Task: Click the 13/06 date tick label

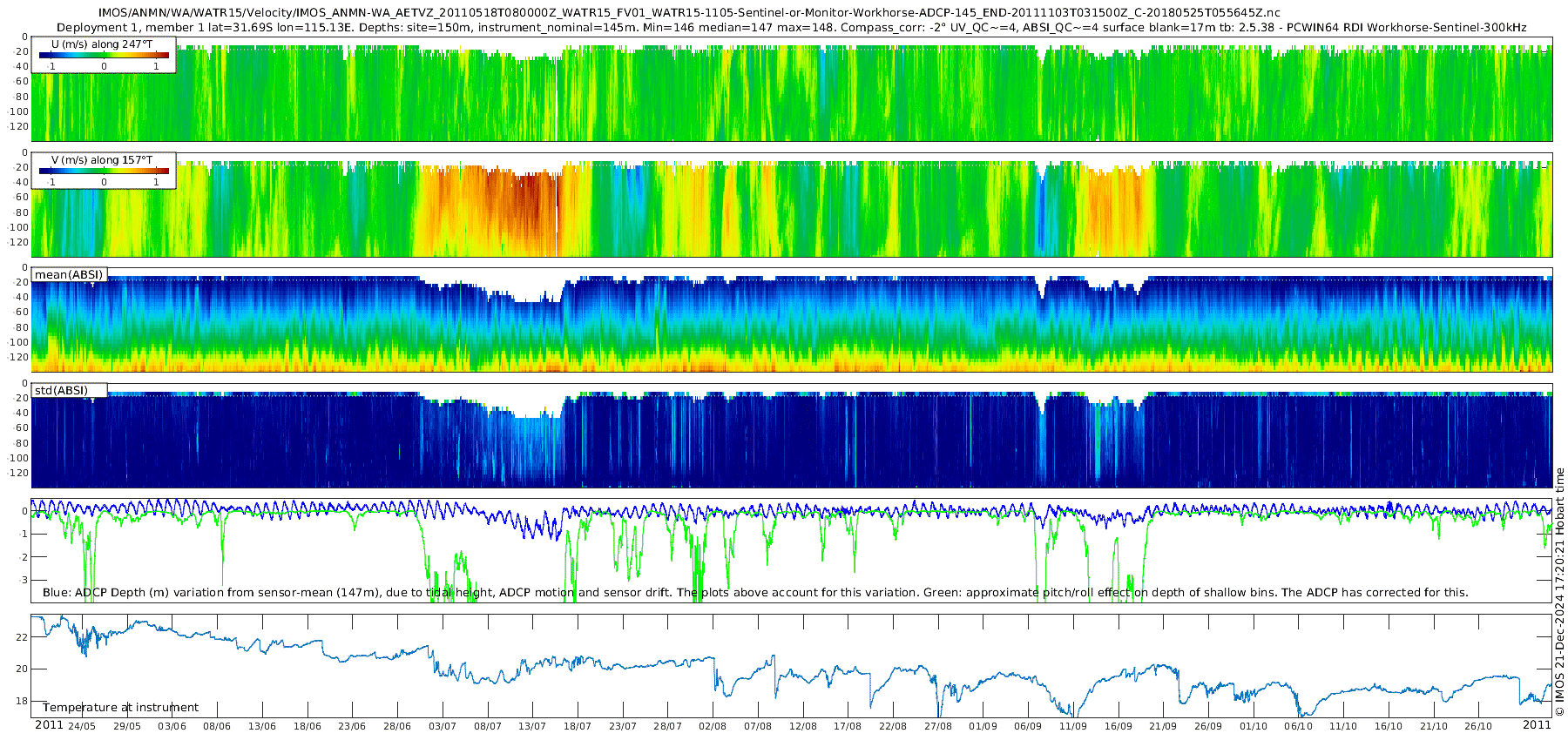Action: click(262, 726)
